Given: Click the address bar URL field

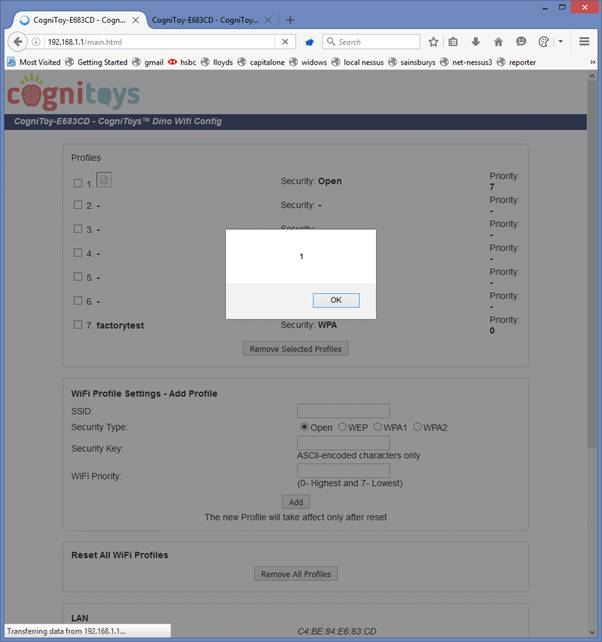Looking at the screenshot, I should pos(160,42).
